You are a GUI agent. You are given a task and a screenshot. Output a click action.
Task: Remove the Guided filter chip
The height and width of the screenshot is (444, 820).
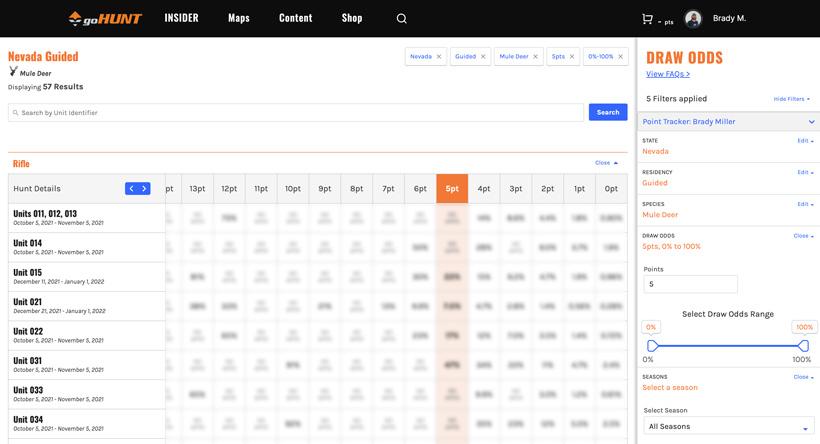(483, 57)
